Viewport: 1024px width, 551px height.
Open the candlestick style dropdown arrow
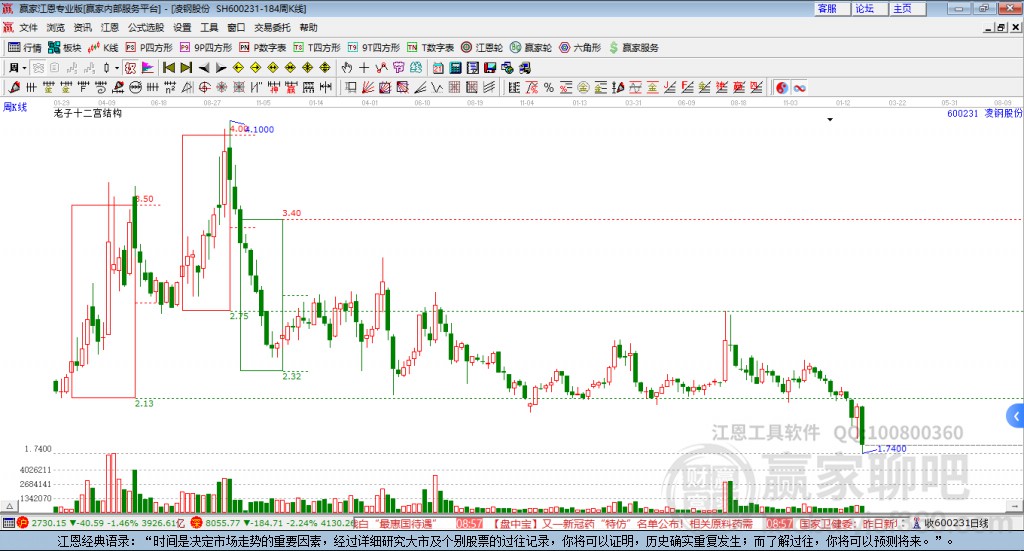[x=116, y=68]
